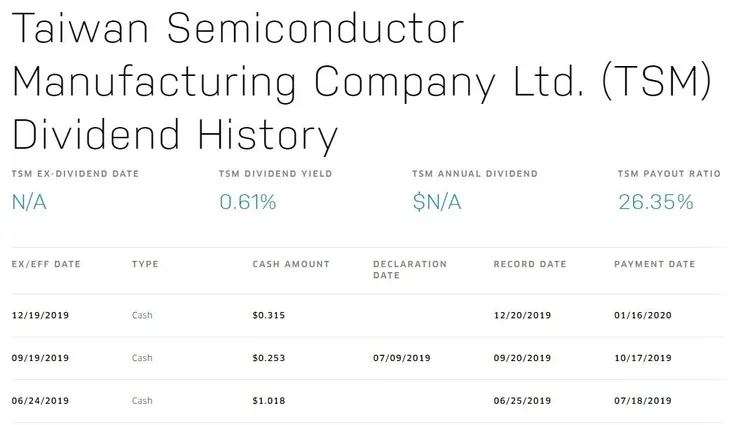This screenshot has height=425, width=740.
Task: Click the 01/16/2020 payment date
Action: click(x=642, y=316)
